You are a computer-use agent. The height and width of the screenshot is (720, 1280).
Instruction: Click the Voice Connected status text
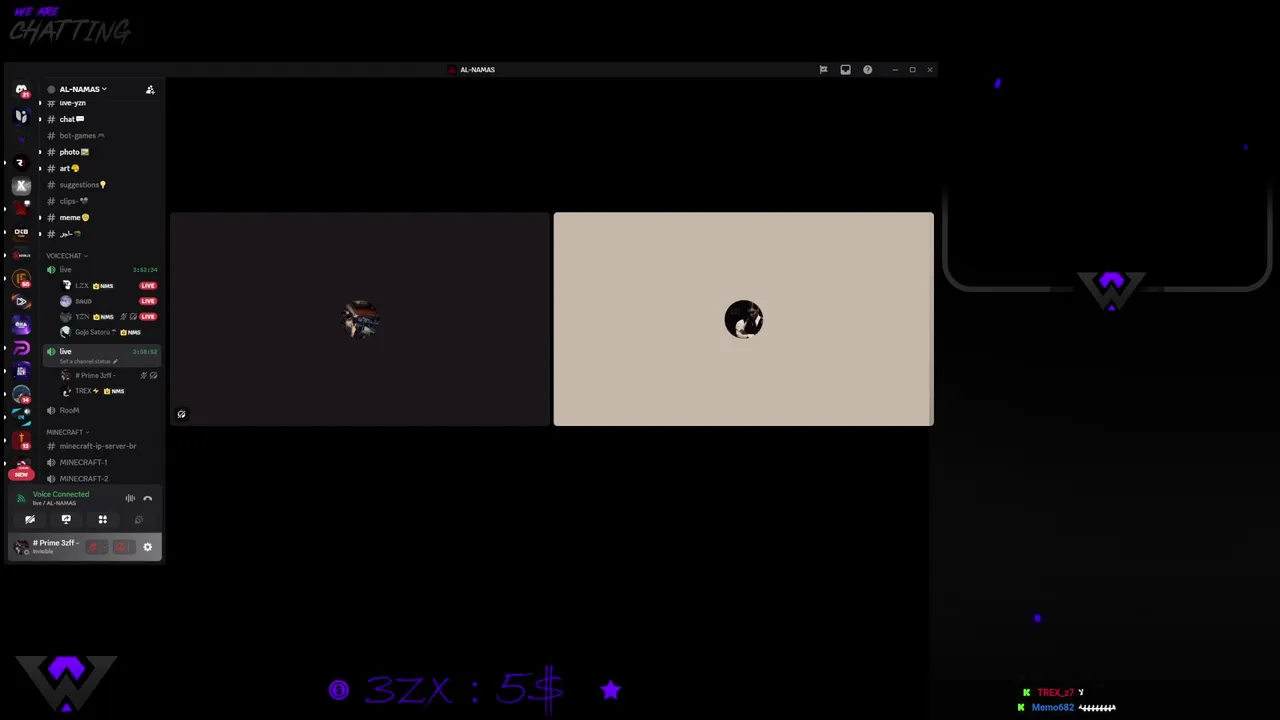coord(61,494)
